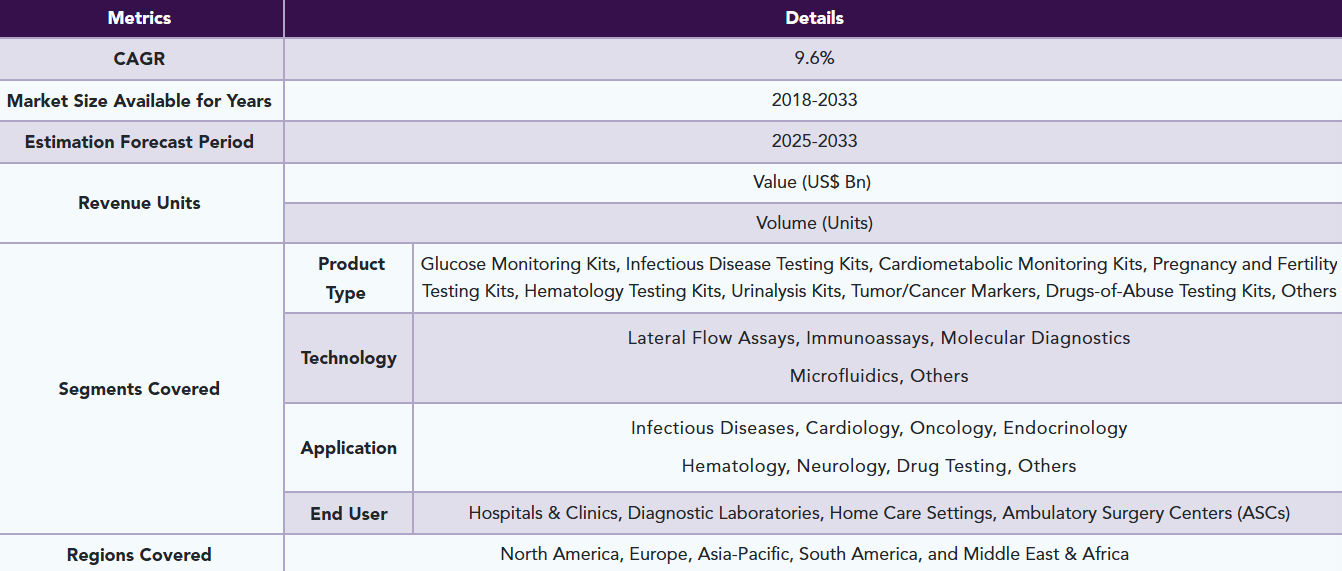The image size is (1342, 571).
Task: Click the Product Type sub-header
Action: [x=349, y=278]
